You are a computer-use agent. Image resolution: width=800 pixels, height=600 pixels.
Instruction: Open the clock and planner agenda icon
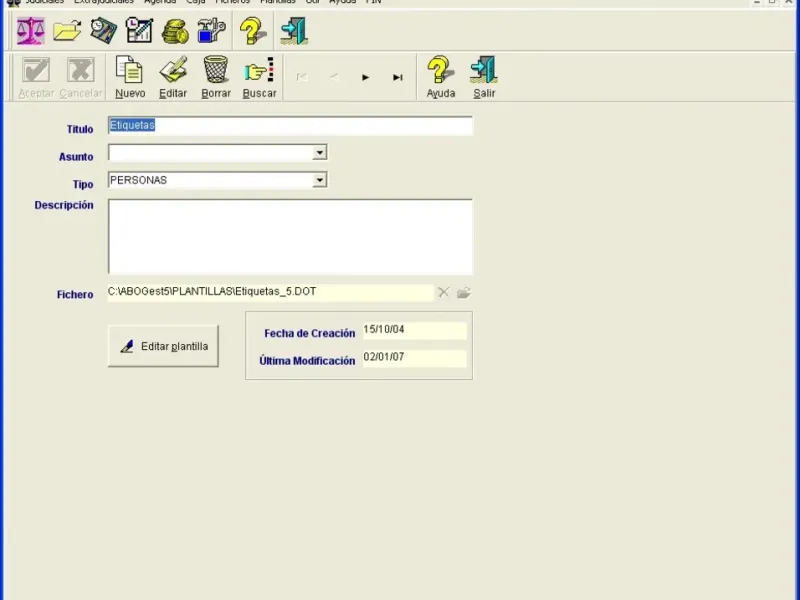103,31
